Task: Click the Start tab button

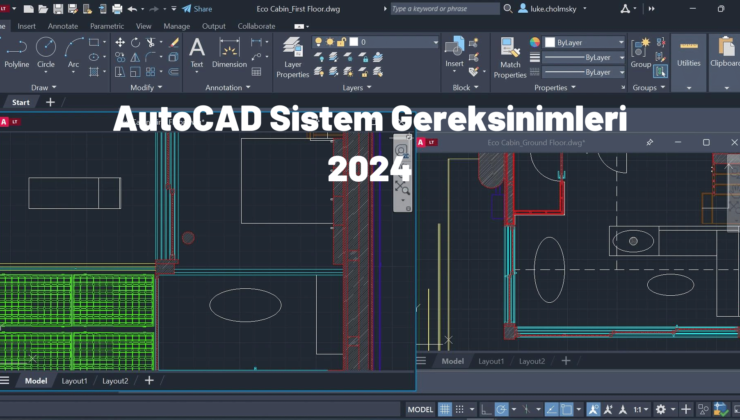Action: (x=21, y=102)
